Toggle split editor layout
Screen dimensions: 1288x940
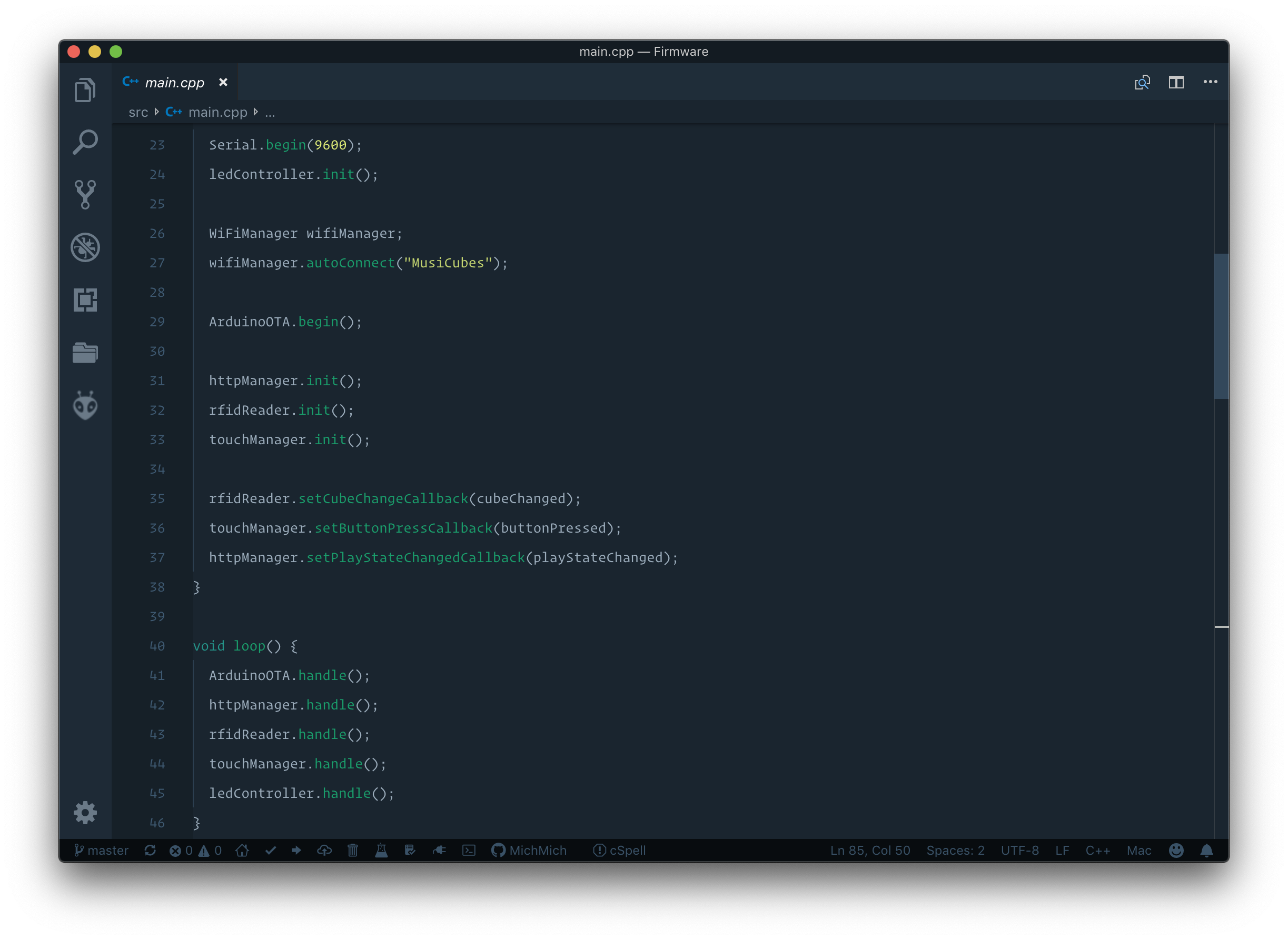click(1176, 82)
